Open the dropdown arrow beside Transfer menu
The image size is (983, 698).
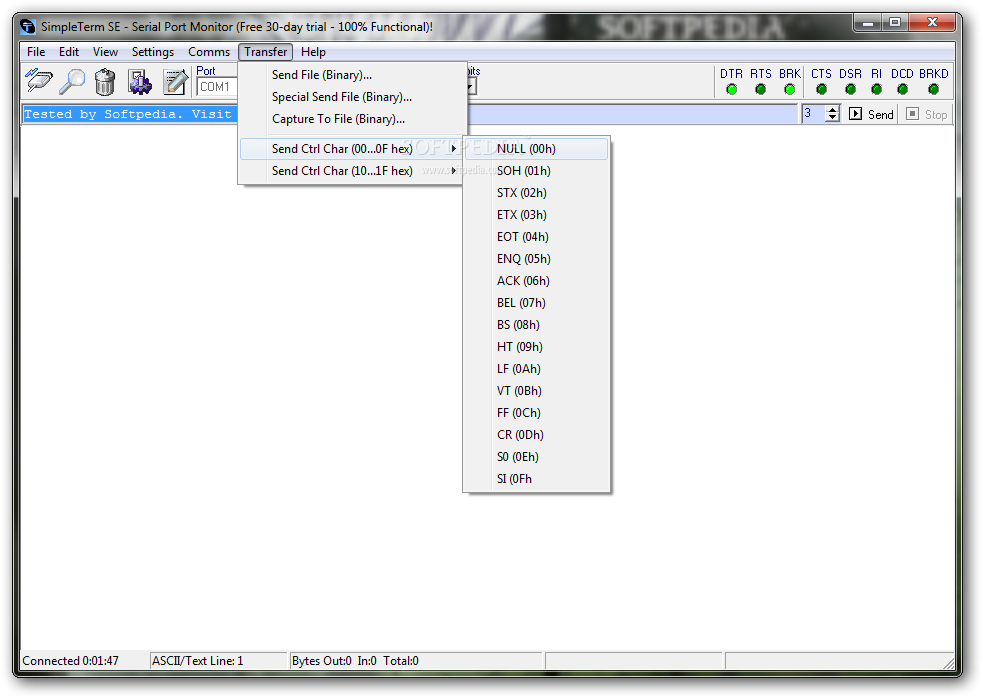click(471, 87)
